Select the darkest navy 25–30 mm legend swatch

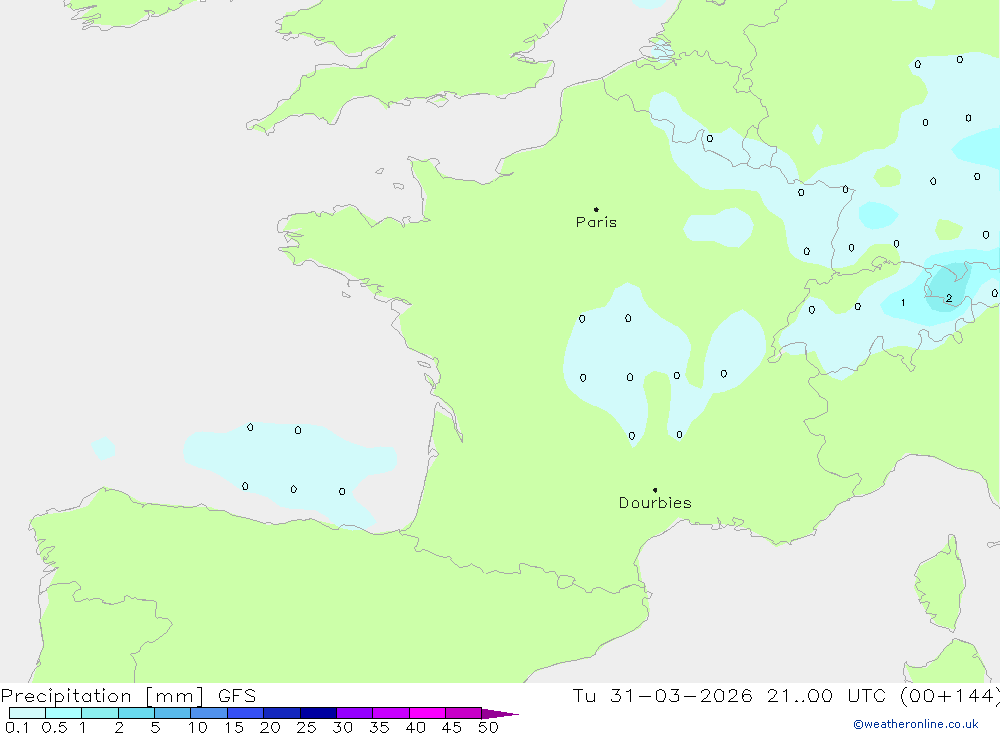(x=318, y=714)
